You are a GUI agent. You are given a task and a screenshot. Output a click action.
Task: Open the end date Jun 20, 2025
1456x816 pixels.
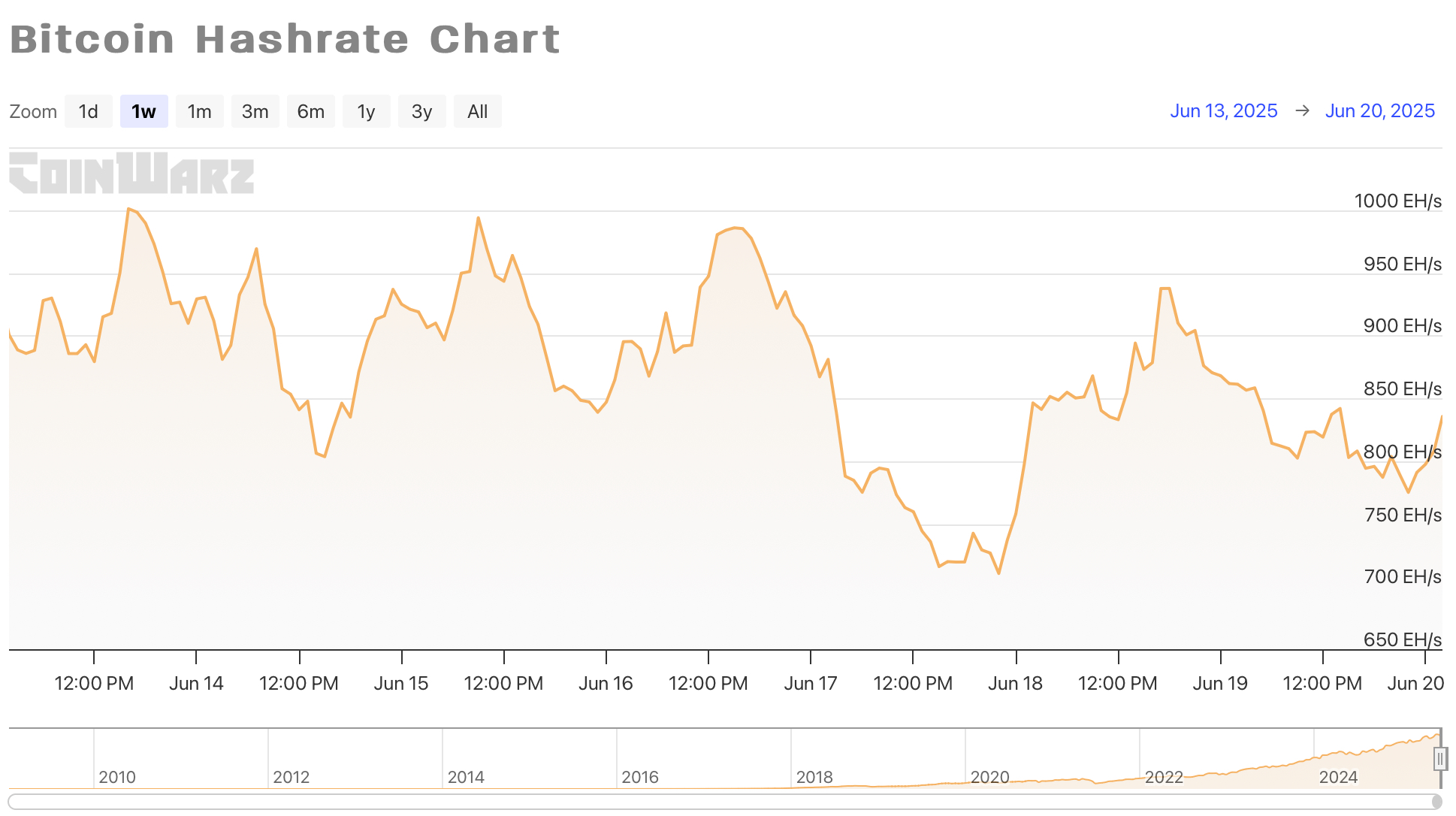tap(1379, 110)
